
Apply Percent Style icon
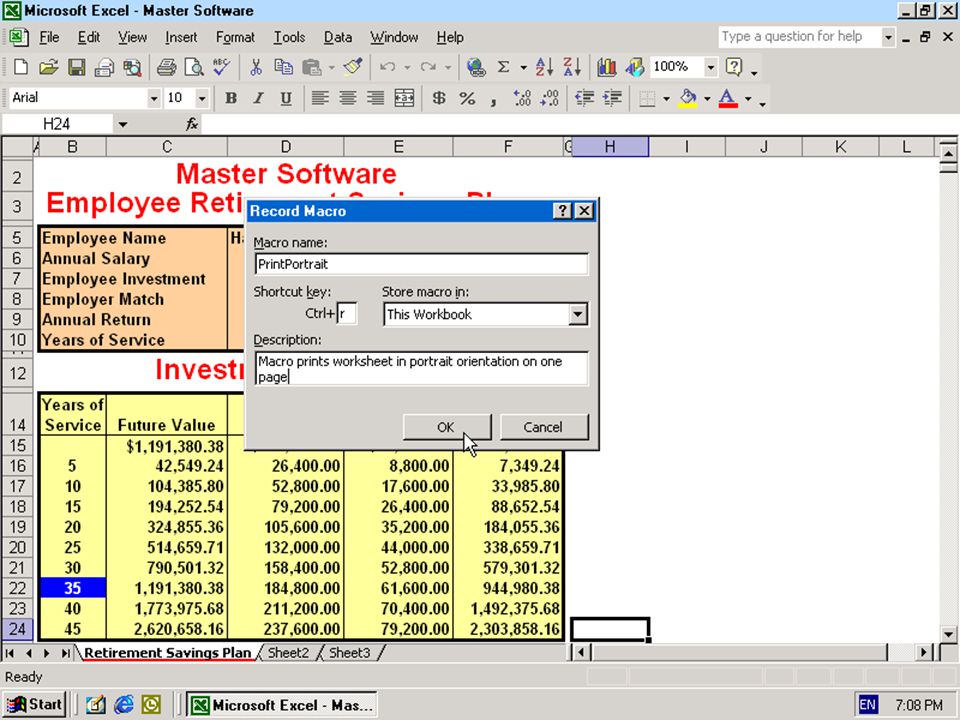tap(467, 98)
